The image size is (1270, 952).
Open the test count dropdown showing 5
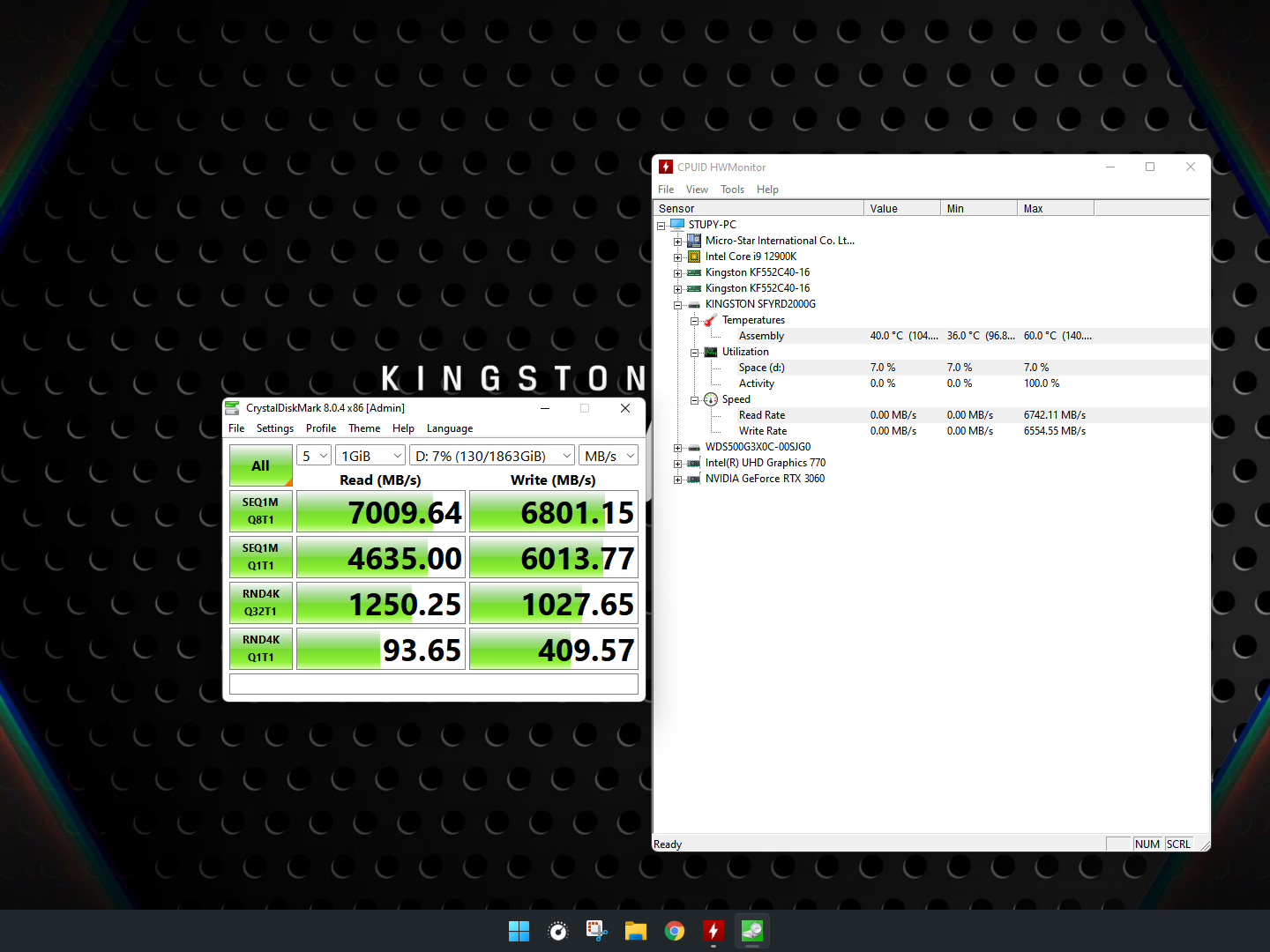(314, 456)
